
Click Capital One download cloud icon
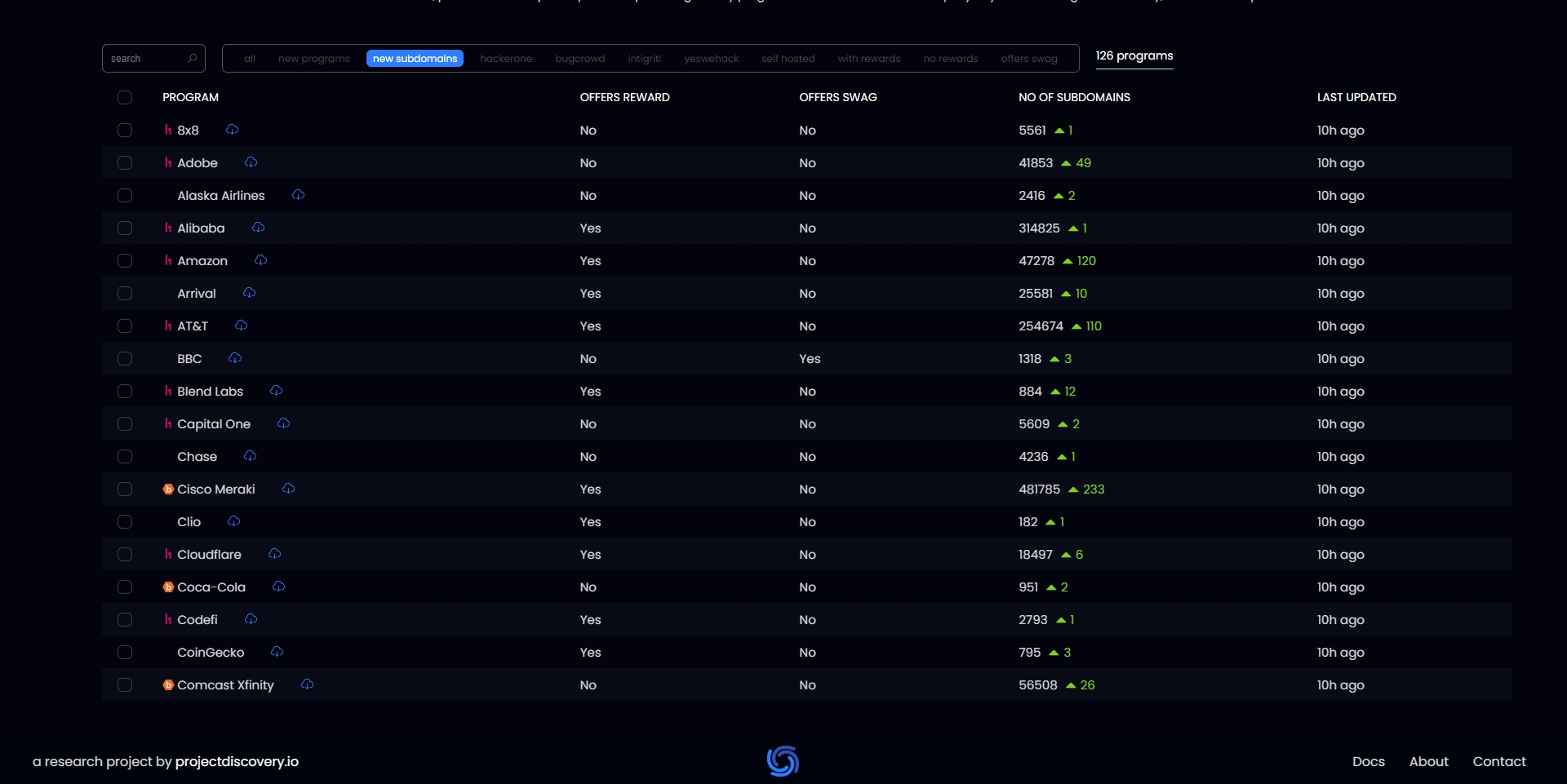pos(283,423)
